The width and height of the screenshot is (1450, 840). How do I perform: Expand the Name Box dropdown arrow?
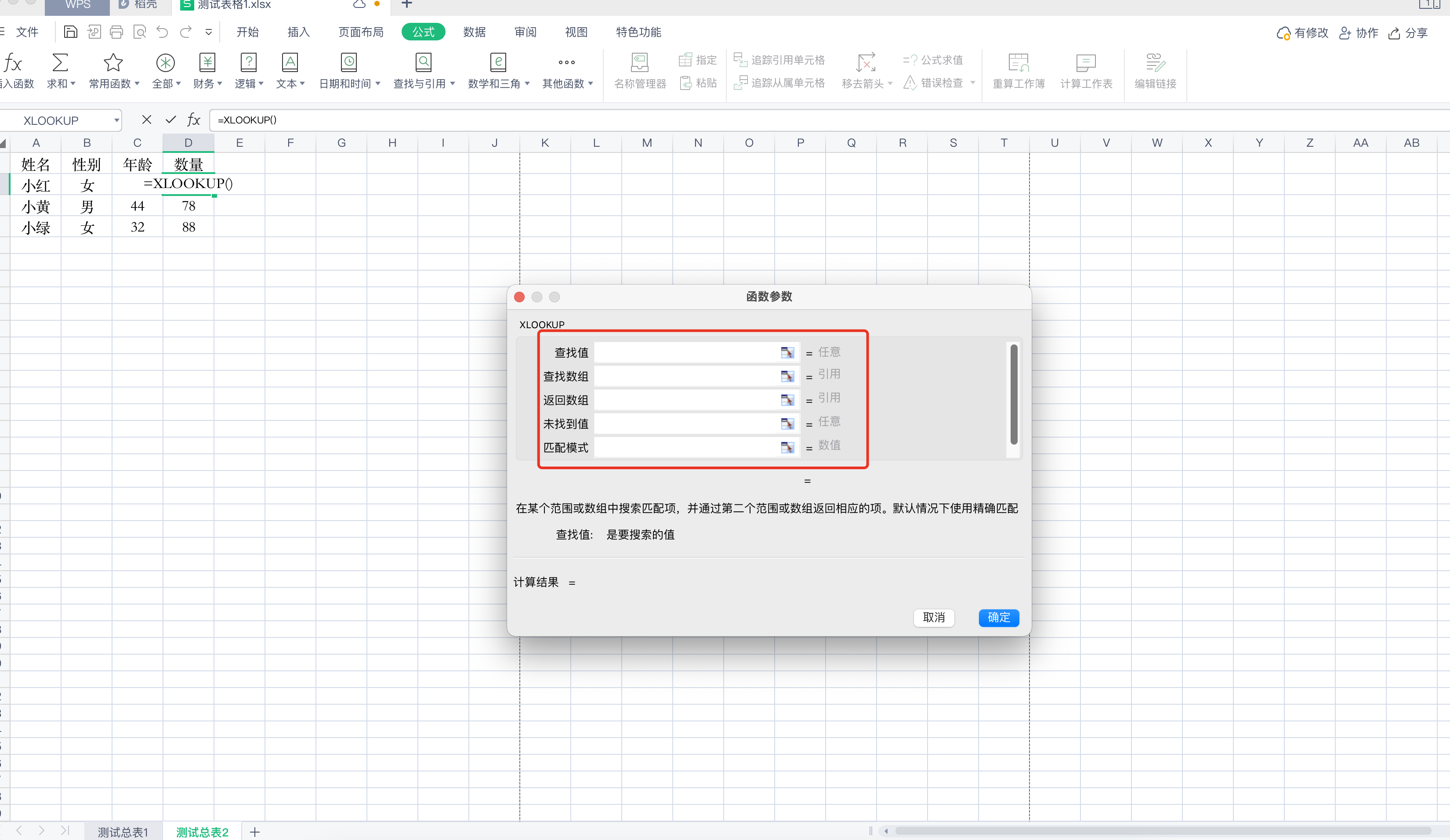point(116,120)
